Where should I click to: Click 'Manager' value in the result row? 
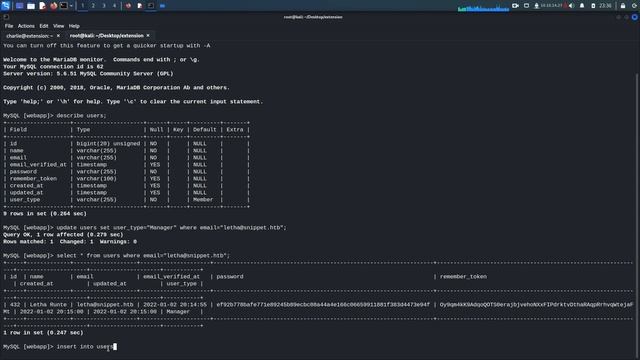tap(178, 311)
